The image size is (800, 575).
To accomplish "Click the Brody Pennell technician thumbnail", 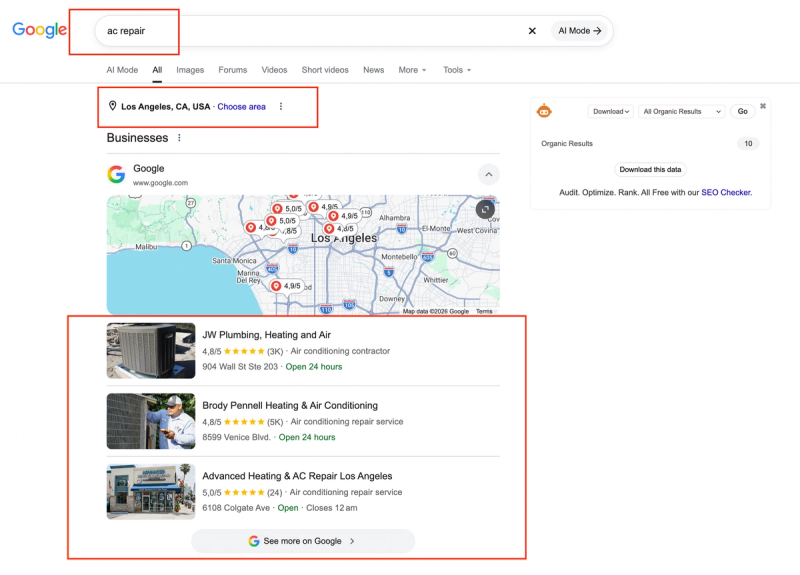I will [x=151, y=421].
